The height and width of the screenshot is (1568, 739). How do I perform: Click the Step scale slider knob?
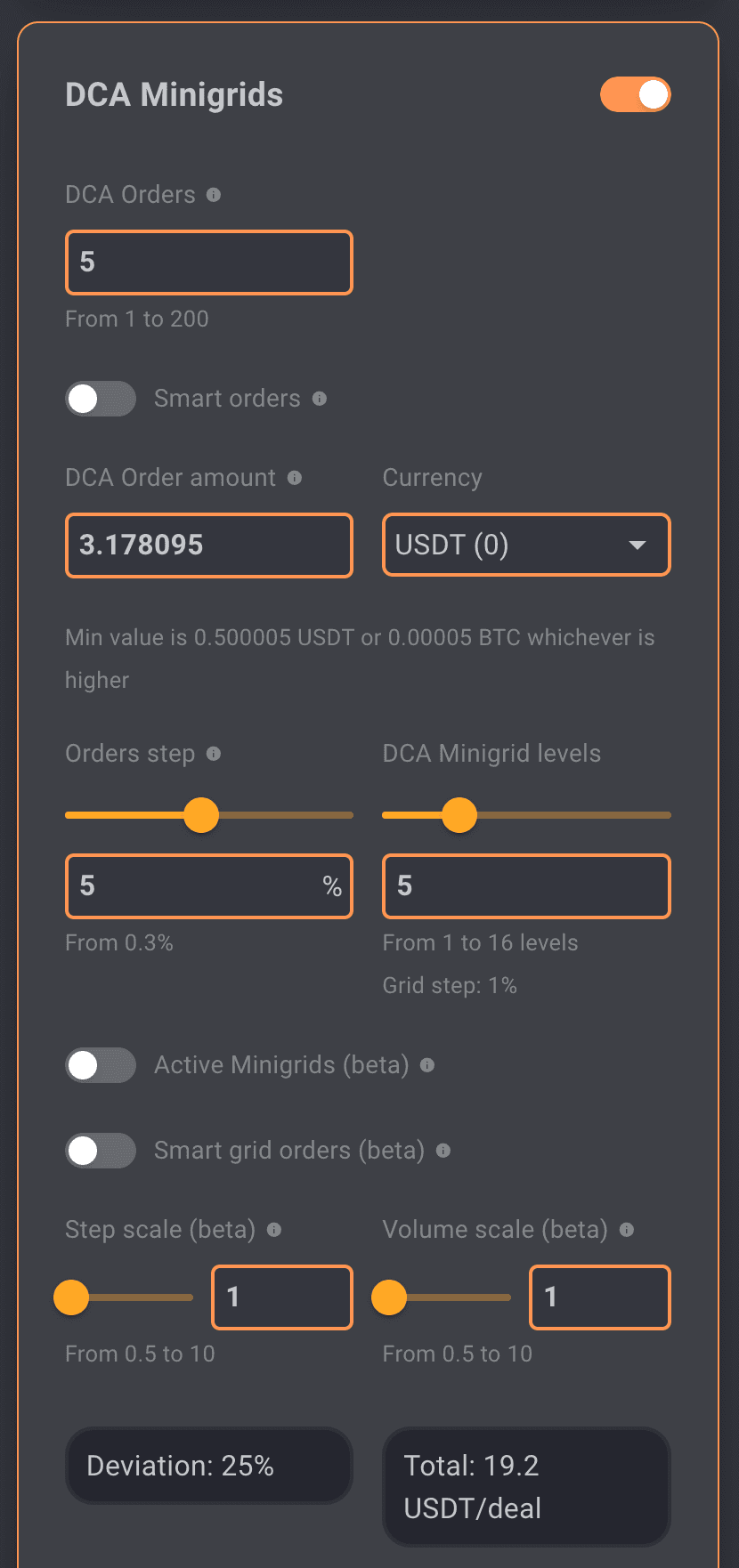[x=71, y=1297]
